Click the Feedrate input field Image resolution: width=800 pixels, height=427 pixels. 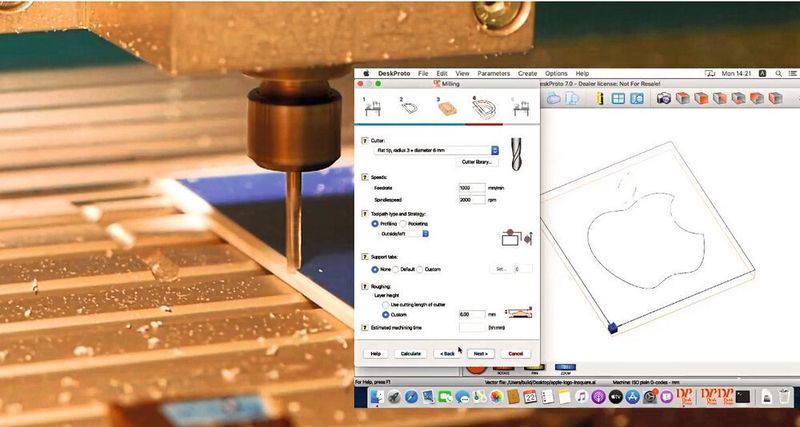(472, 188)
